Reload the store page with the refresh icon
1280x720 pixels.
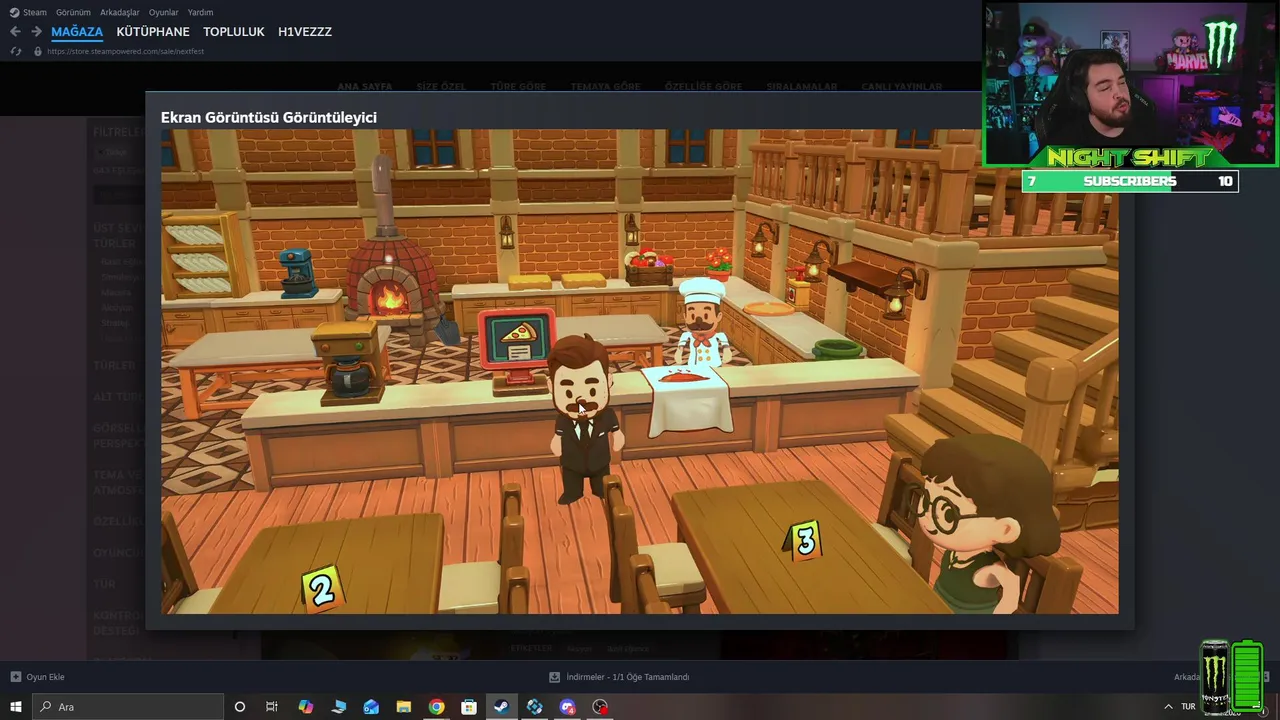(x=15, y=51)
